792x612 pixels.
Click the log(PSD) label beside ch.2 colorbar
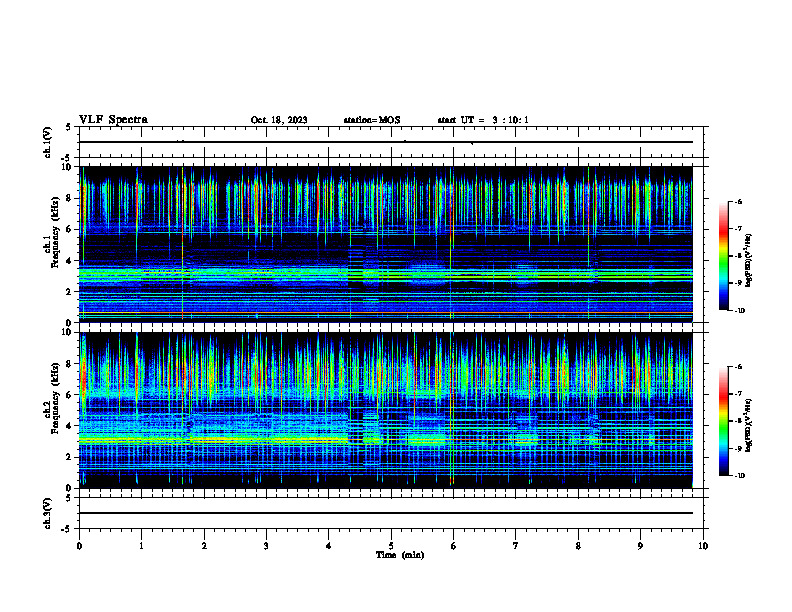[749, 426]
